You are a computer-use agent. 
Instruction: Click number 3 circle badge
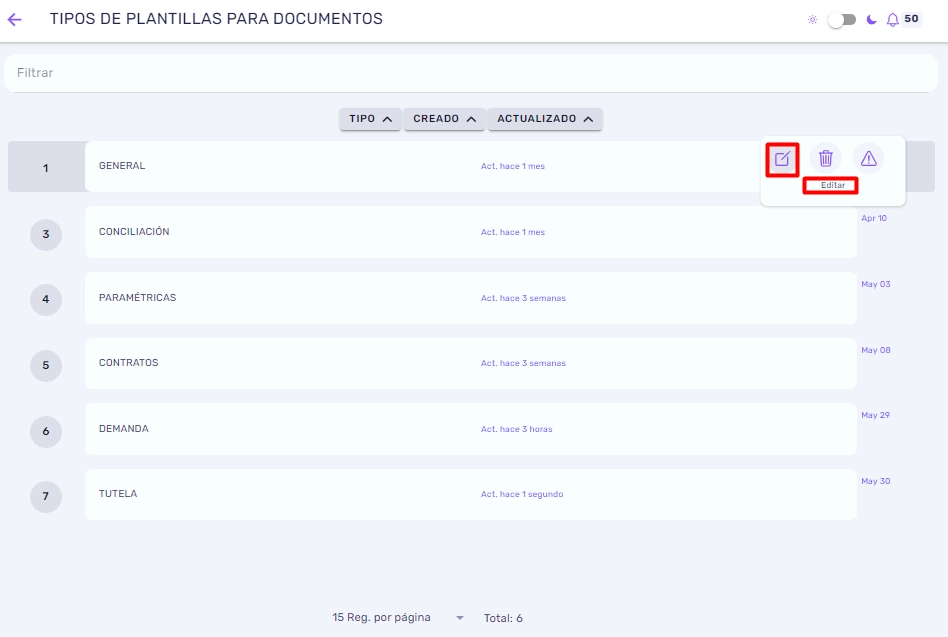(46, 234)
